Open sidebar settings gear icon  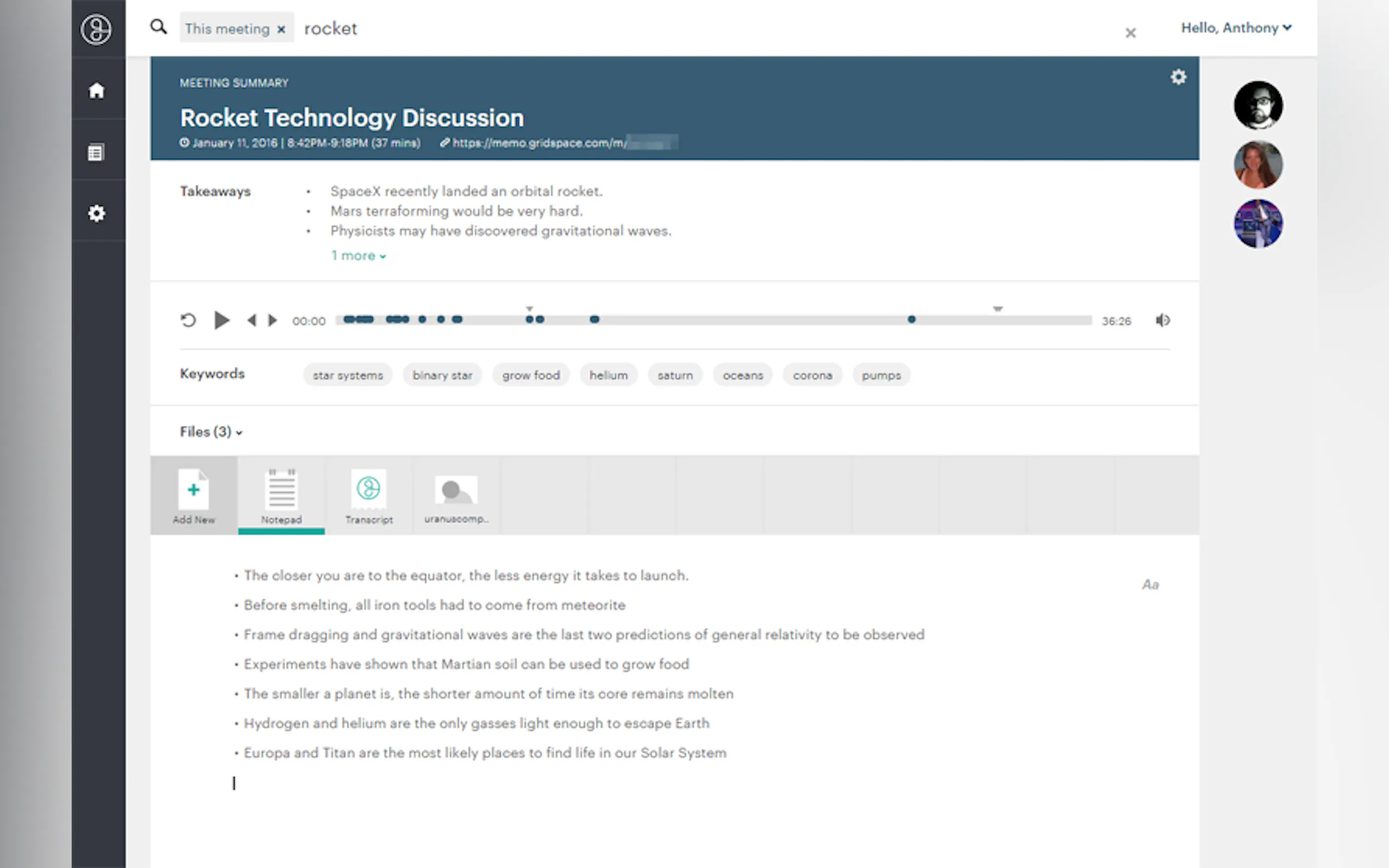point(96,214)
